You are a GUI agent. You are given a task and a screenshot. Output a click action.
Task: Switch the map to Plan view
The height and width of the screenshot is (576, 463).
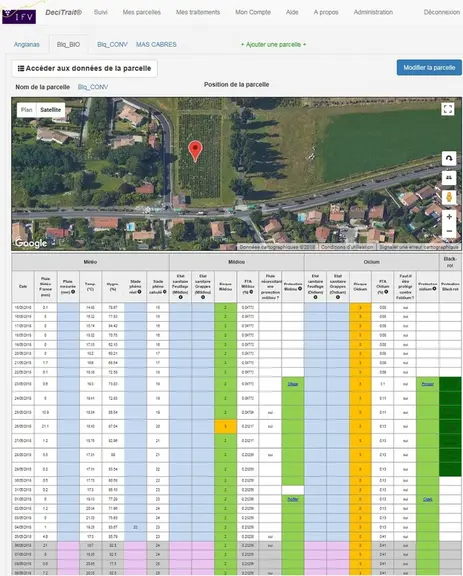[26, 110]
